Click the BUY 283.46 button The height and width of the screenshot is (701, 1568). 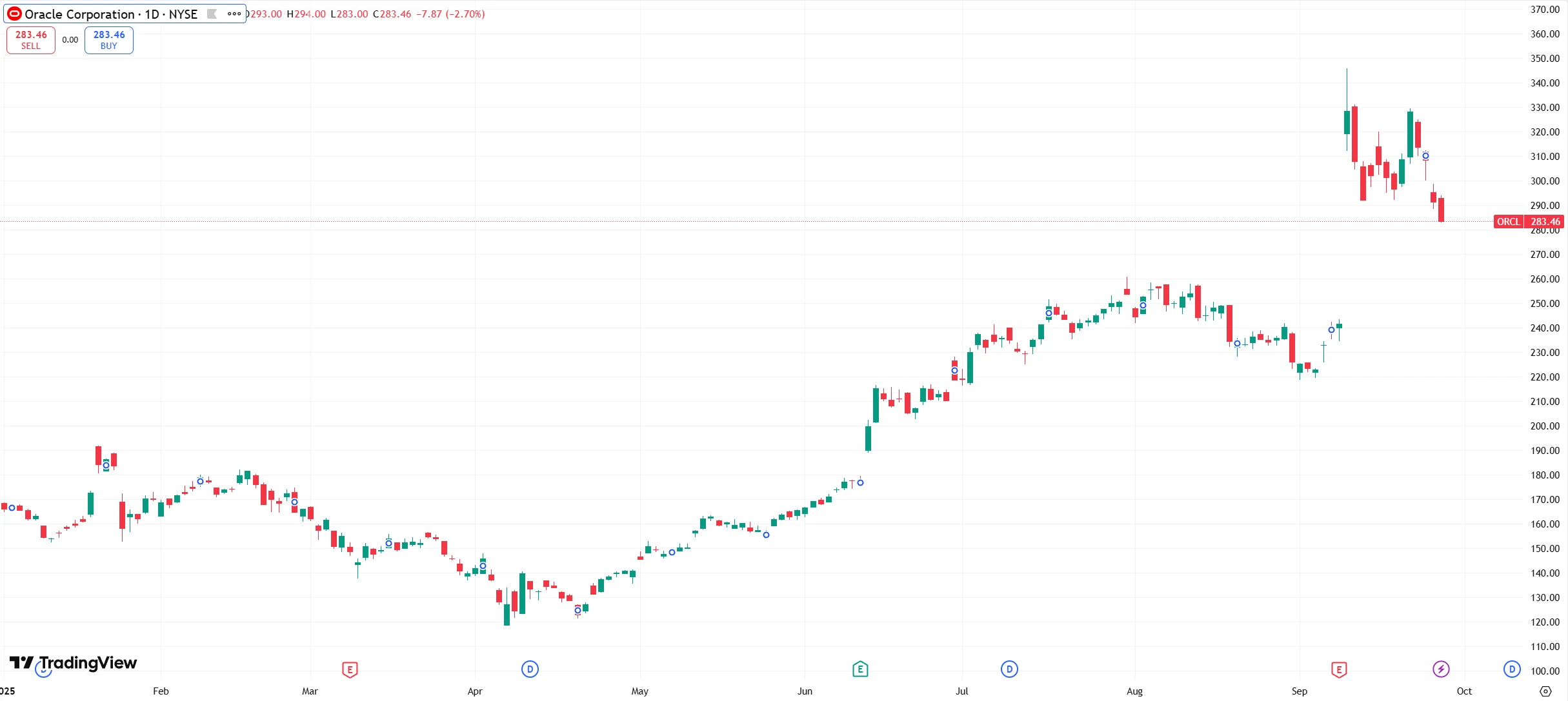tap(109, 40)
